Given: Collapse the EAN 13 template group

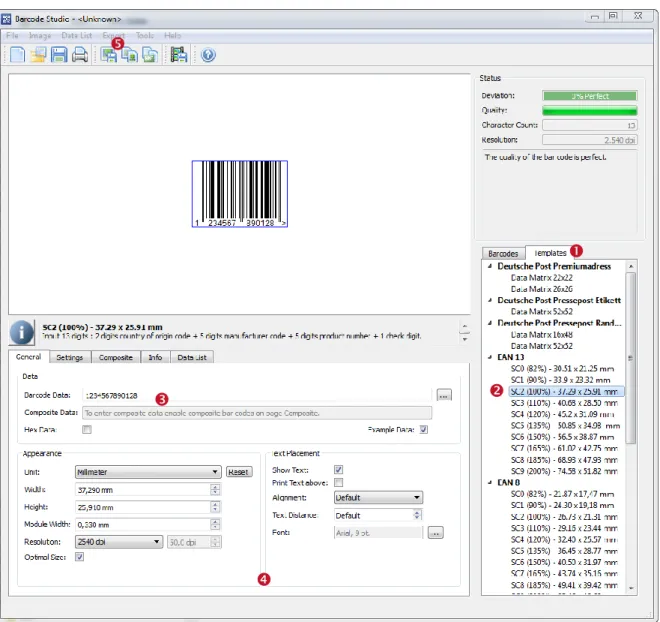Looking at the screenshot, I should tap(490, 357).
